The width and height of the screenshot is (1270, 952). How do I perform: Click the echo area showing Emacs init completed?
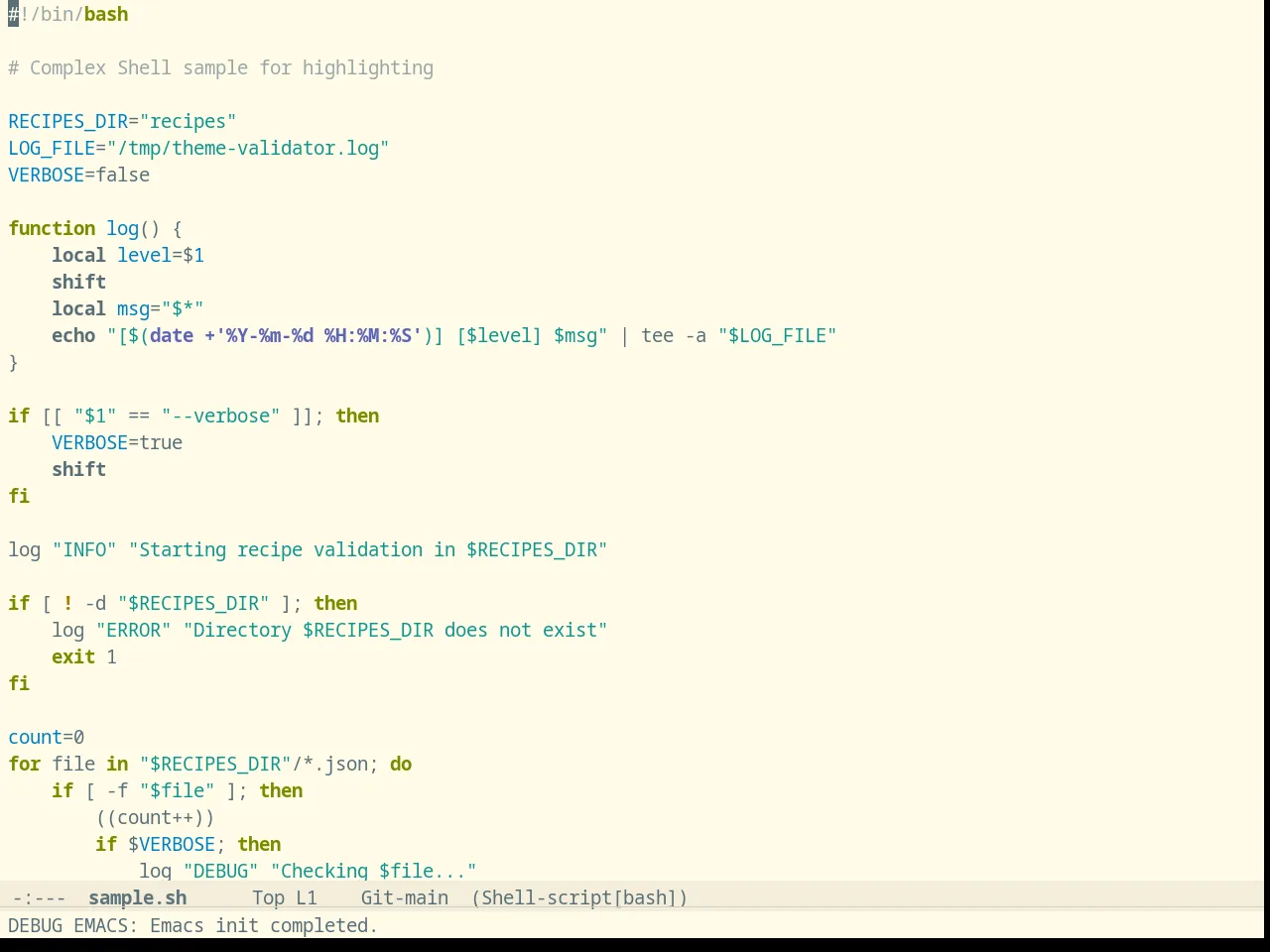tap(193, 926)
